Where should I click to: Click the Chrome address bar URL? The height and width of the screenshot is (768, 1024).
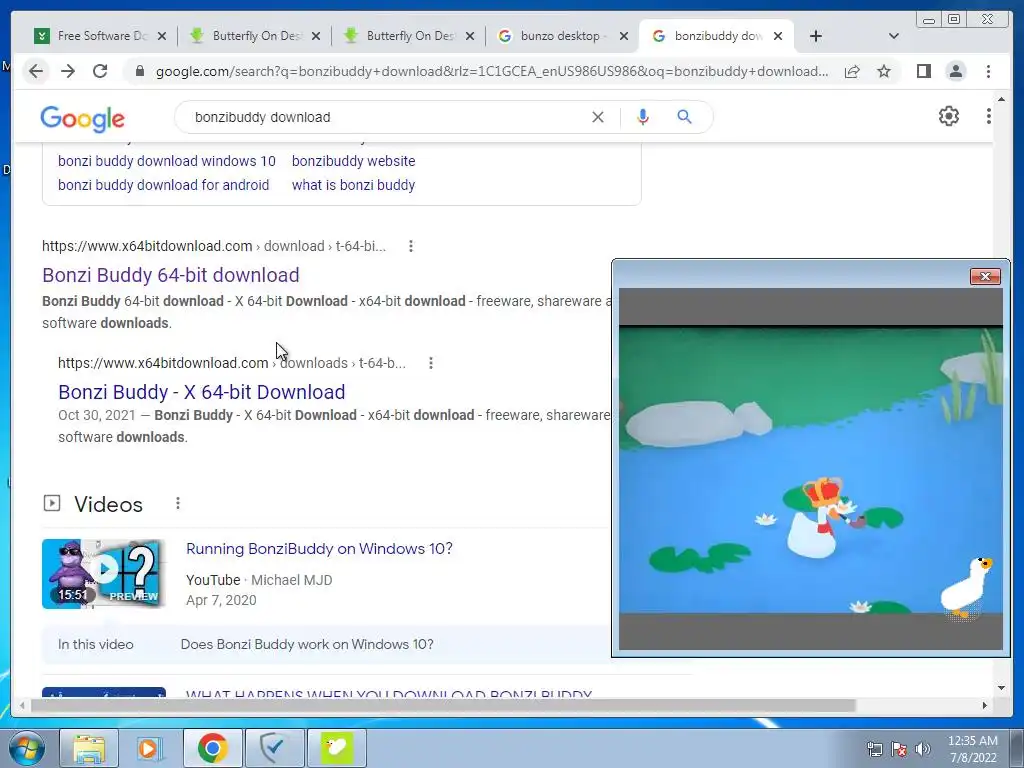(x=491, y=71)
